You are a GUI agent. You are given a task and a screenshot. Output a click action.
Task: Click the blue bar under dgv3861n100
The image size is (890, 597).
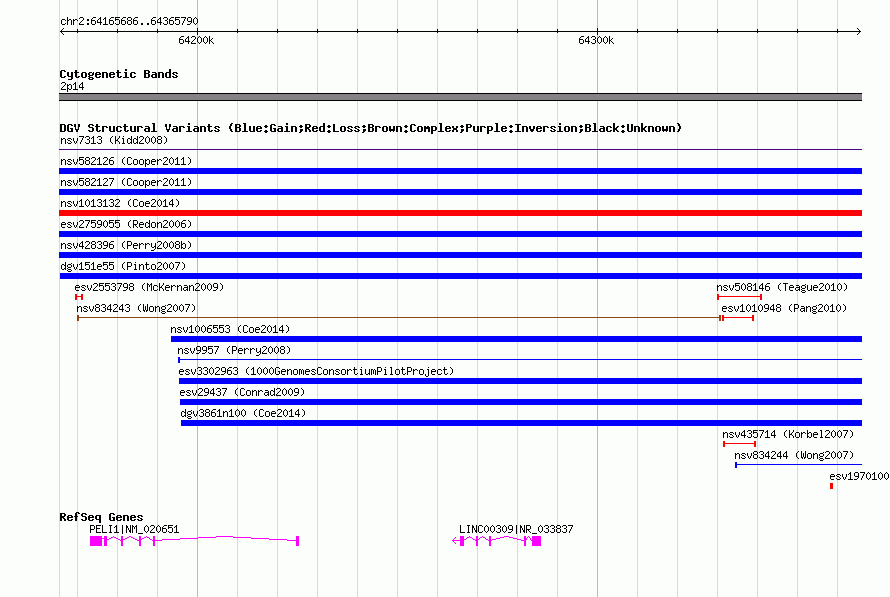(522, 423)
